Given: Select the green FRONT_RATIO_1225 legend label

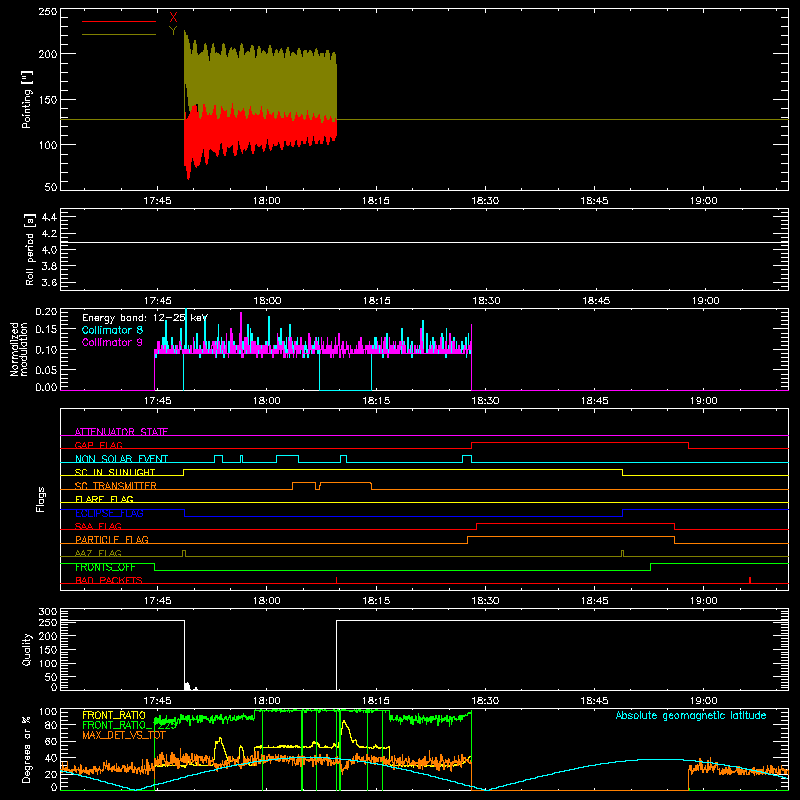Looking at the screenshot, I should 129,725.
